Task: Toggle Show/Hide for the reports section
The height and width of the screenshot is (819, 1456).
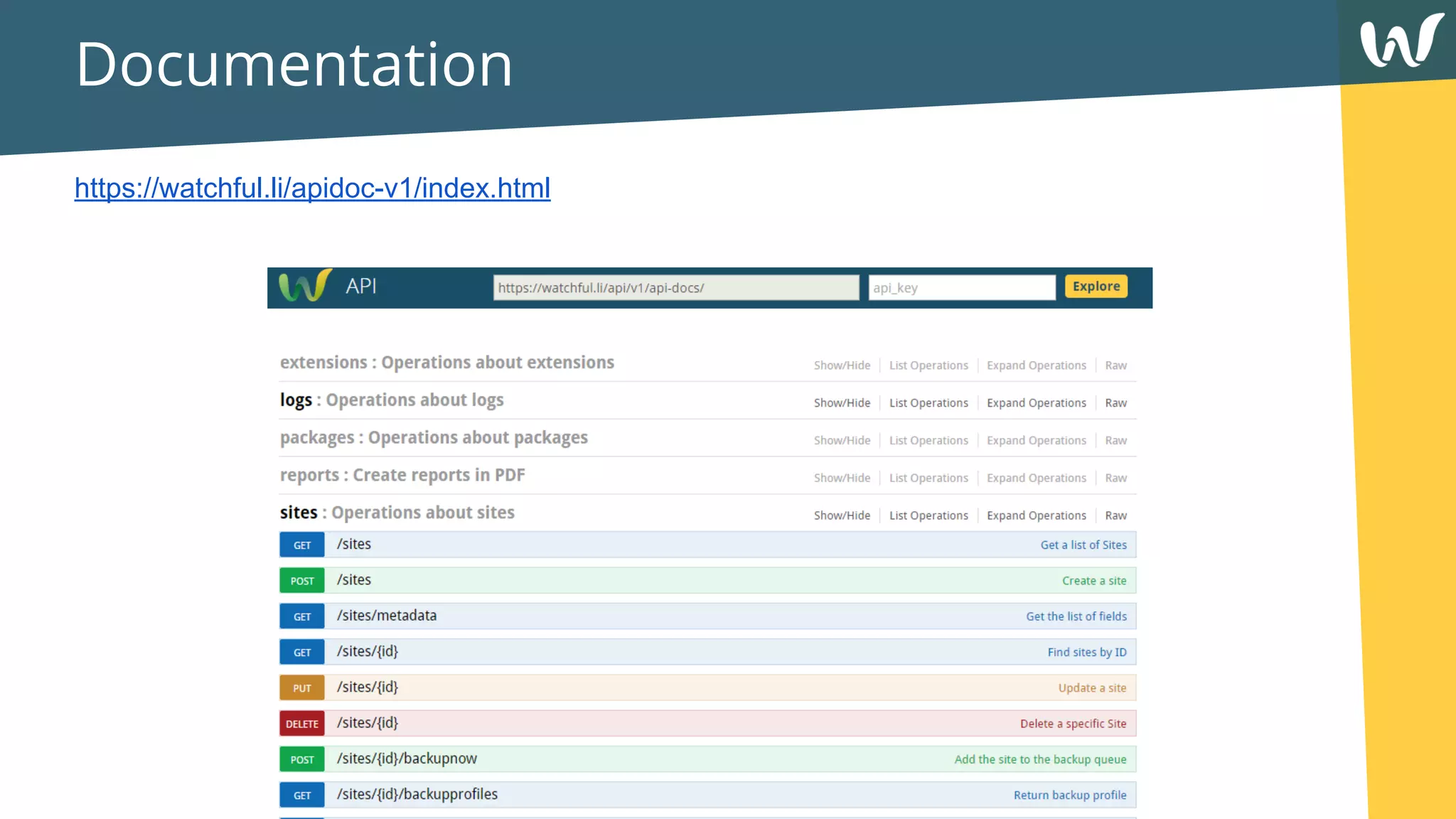Action: tap(842, 478)
